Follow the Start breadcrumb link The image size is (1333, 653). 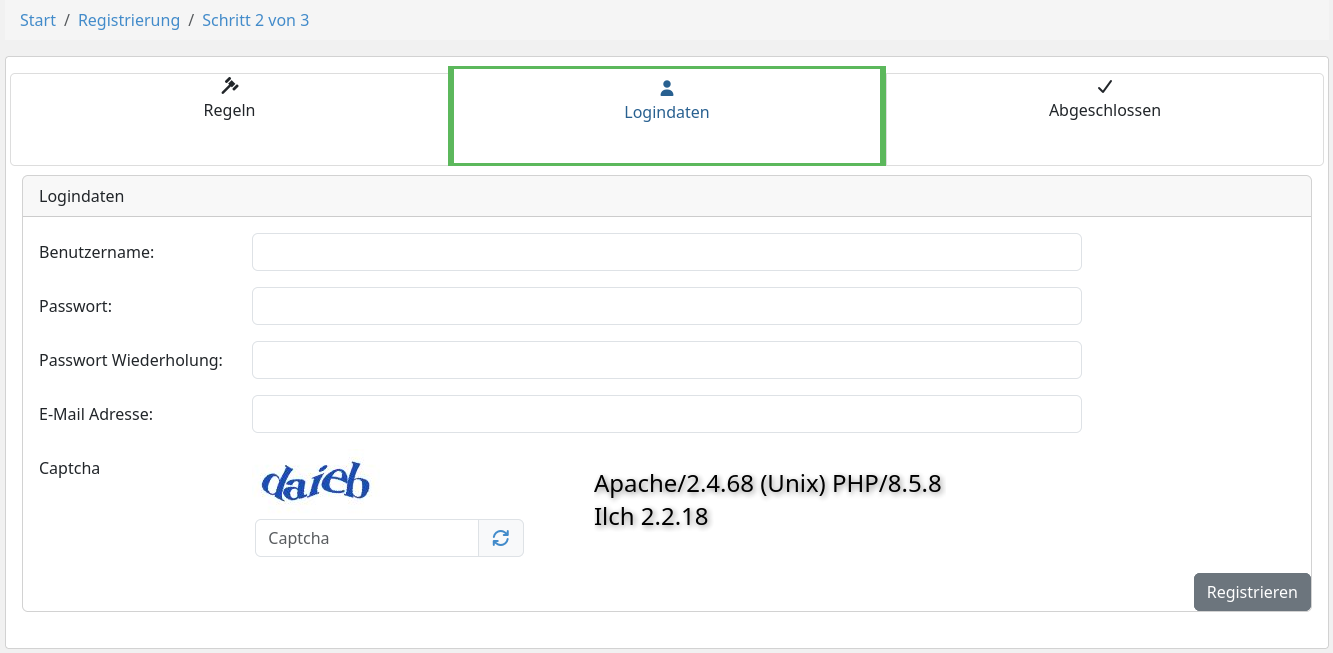click(38, 20)
